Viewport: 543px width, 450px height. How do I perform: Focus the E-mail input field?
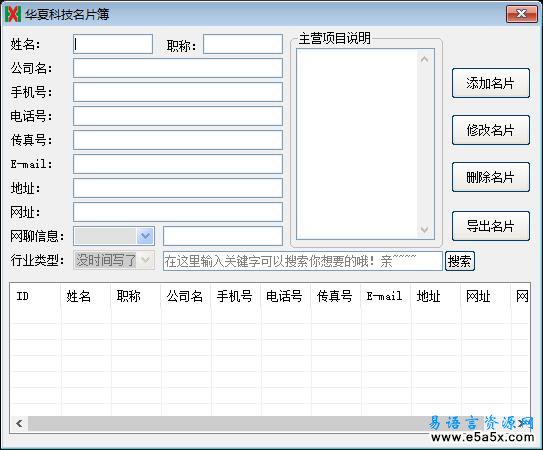(x=178, y=164)
